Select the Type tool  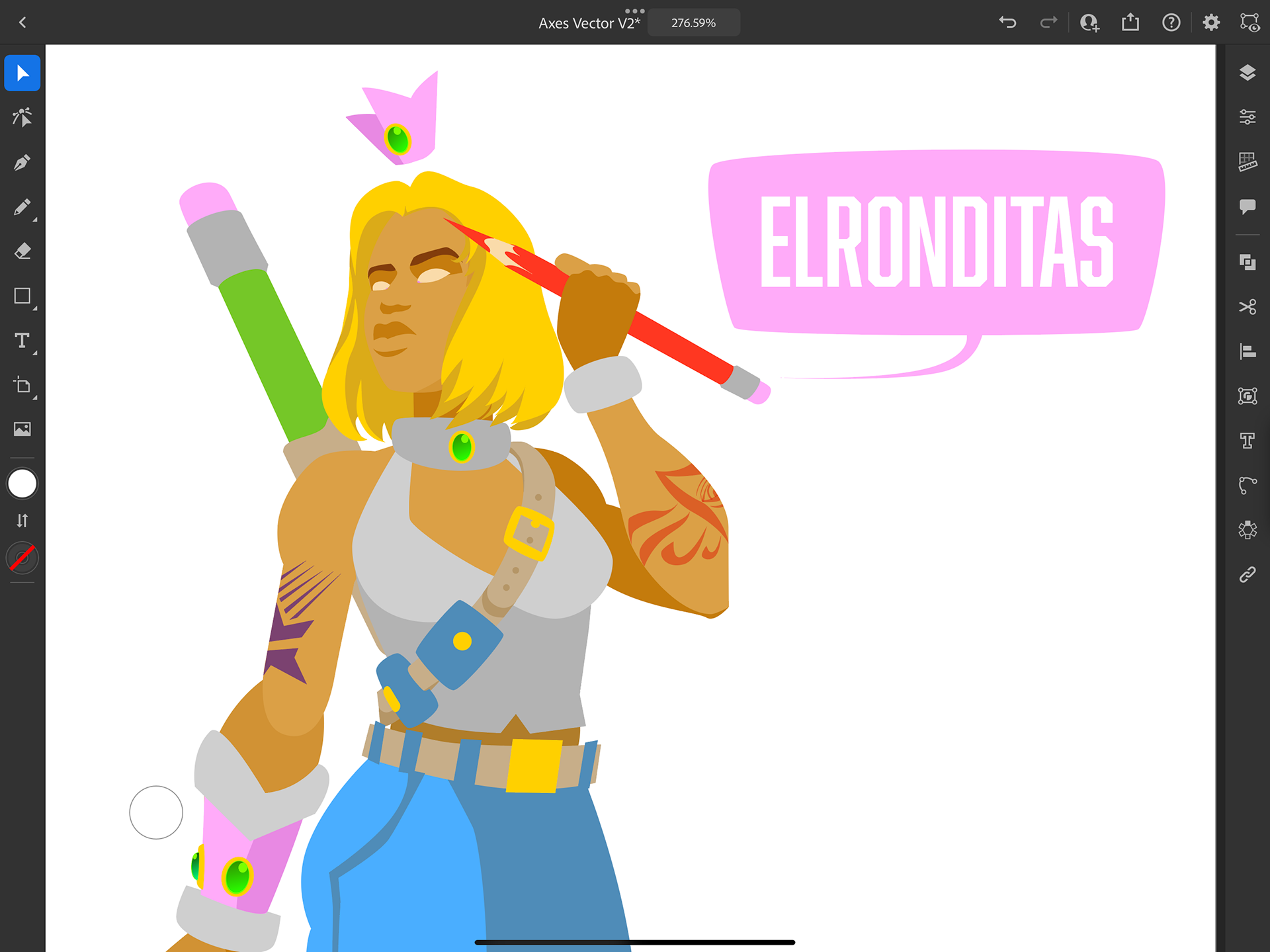(22, 341)
